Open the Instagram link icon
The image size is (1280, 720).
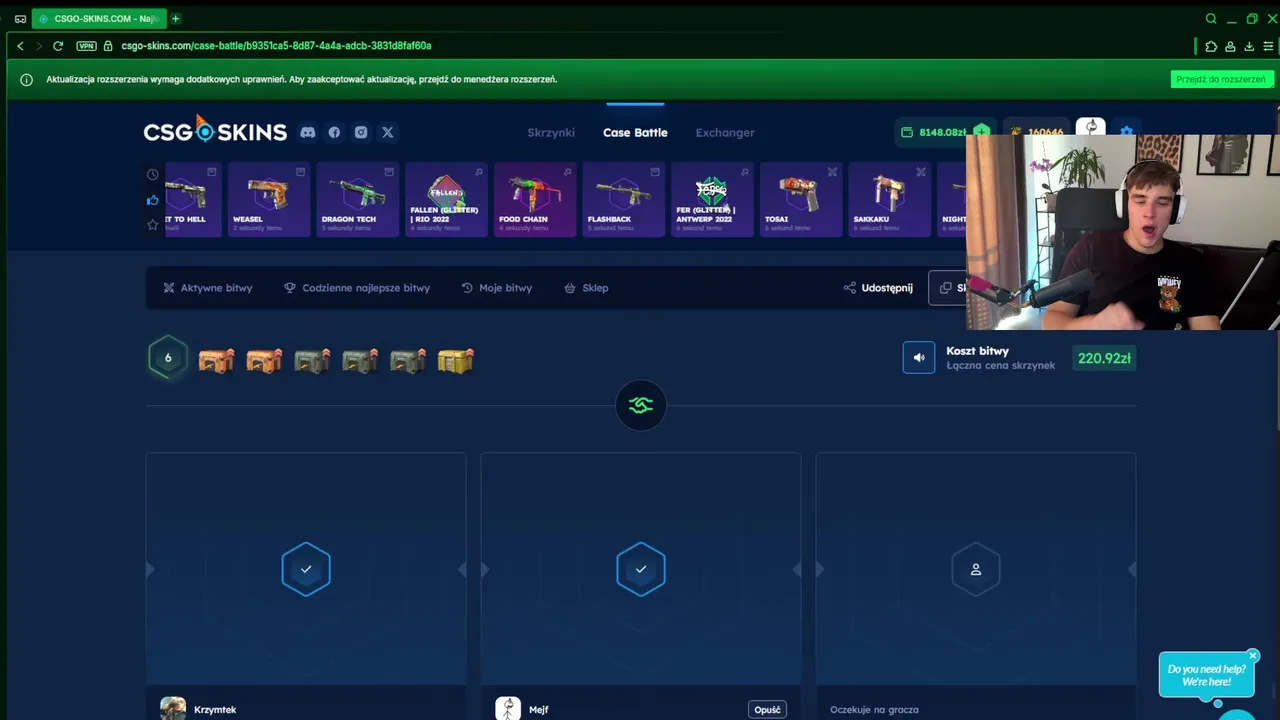[x=361, y=132]
